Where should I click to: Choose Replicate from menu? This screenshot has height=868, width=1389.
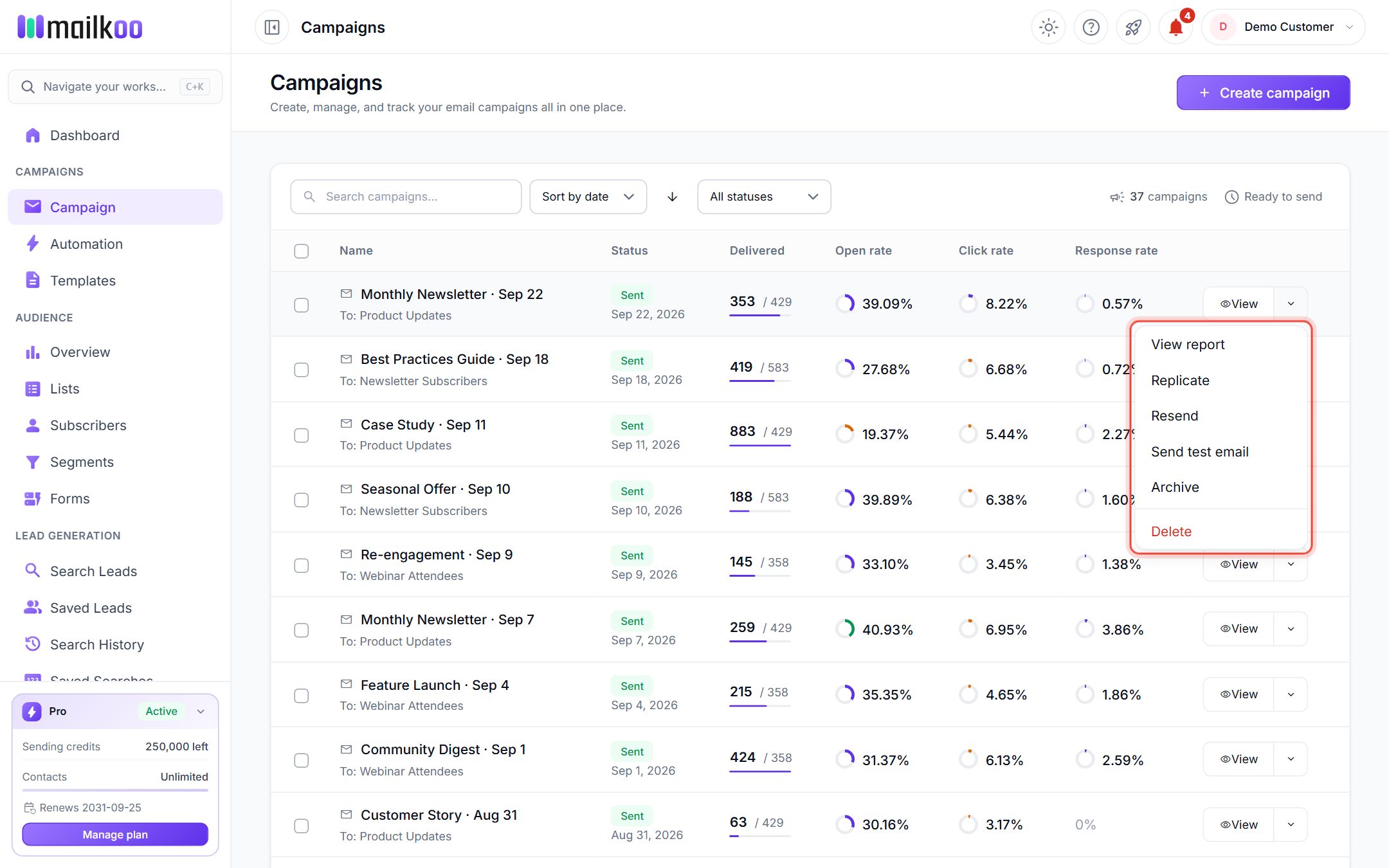click(1221, 381)
